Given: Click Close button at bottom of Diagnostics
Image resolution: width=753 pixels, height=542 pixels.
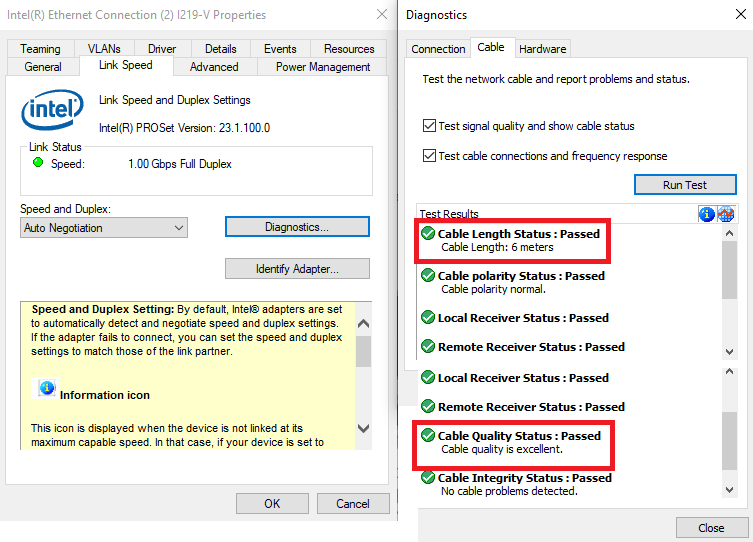Looking at the screenshot, I should click(x=711, y=528).
